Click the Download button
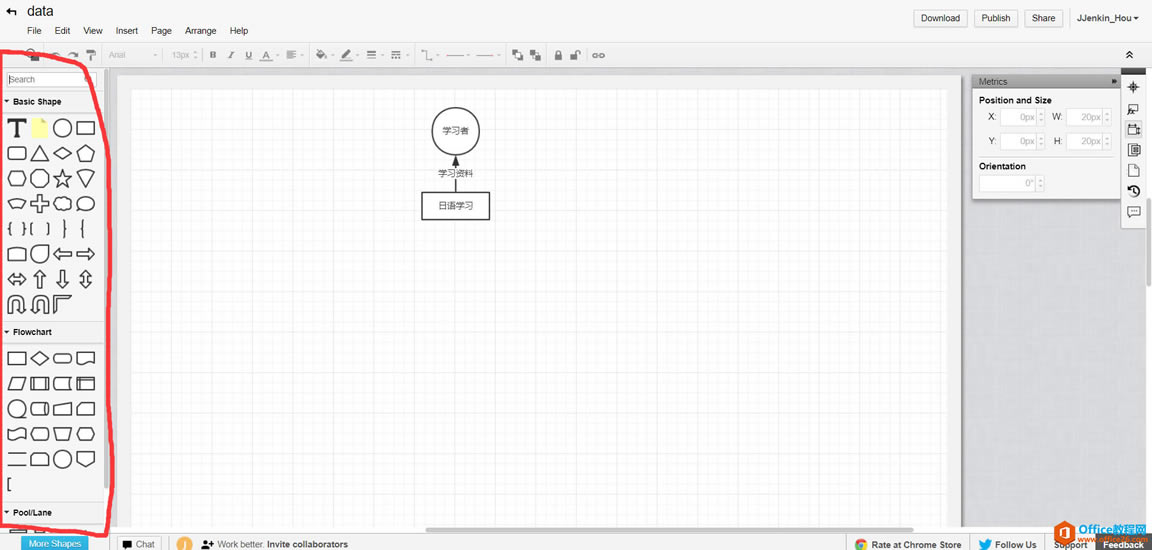This screenshot has width=1152, height=550. pyautogui.click(x=940, y=18)
